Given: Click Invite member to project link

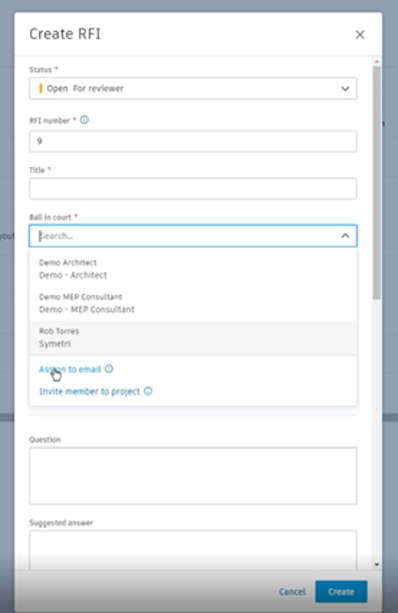Looking at the screenshot, I should (x=90, y=391).
